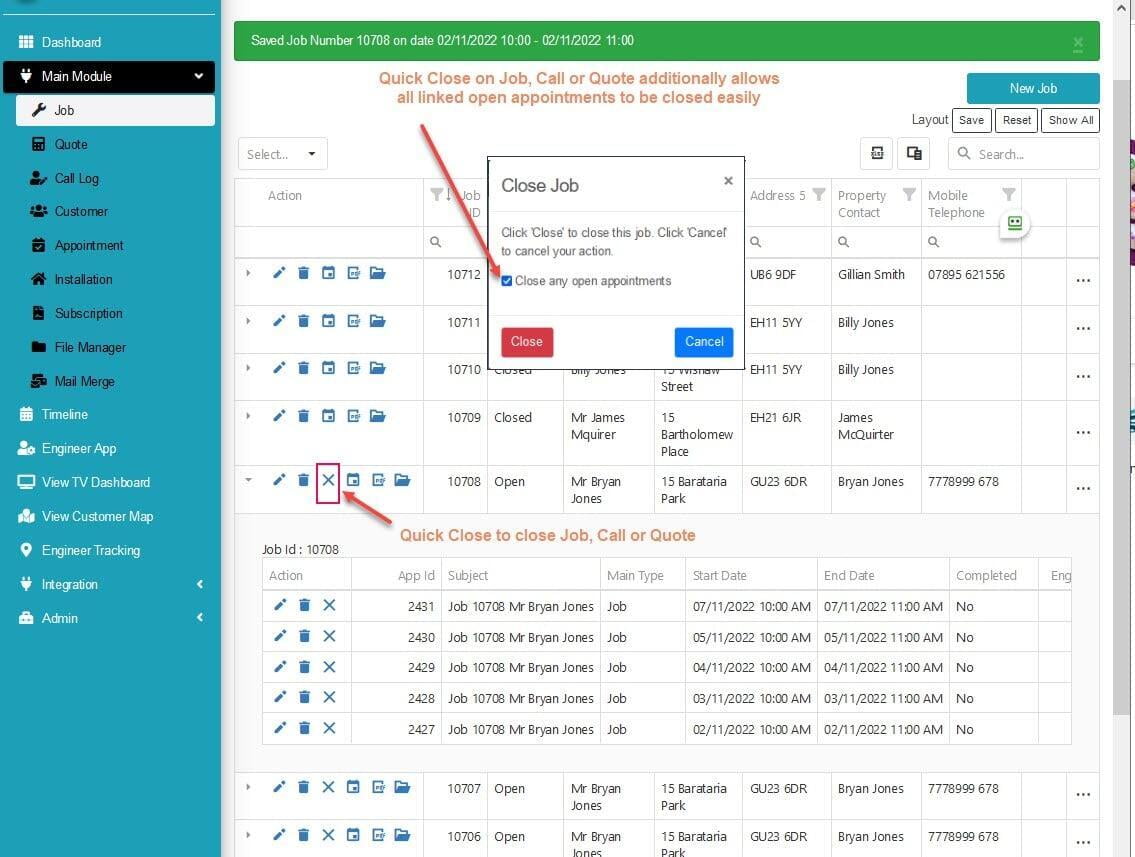This screenshot has height=857, width=1135.
Task: Click the Mobile Telephone column filter icon
Action: coord(1008,195)
